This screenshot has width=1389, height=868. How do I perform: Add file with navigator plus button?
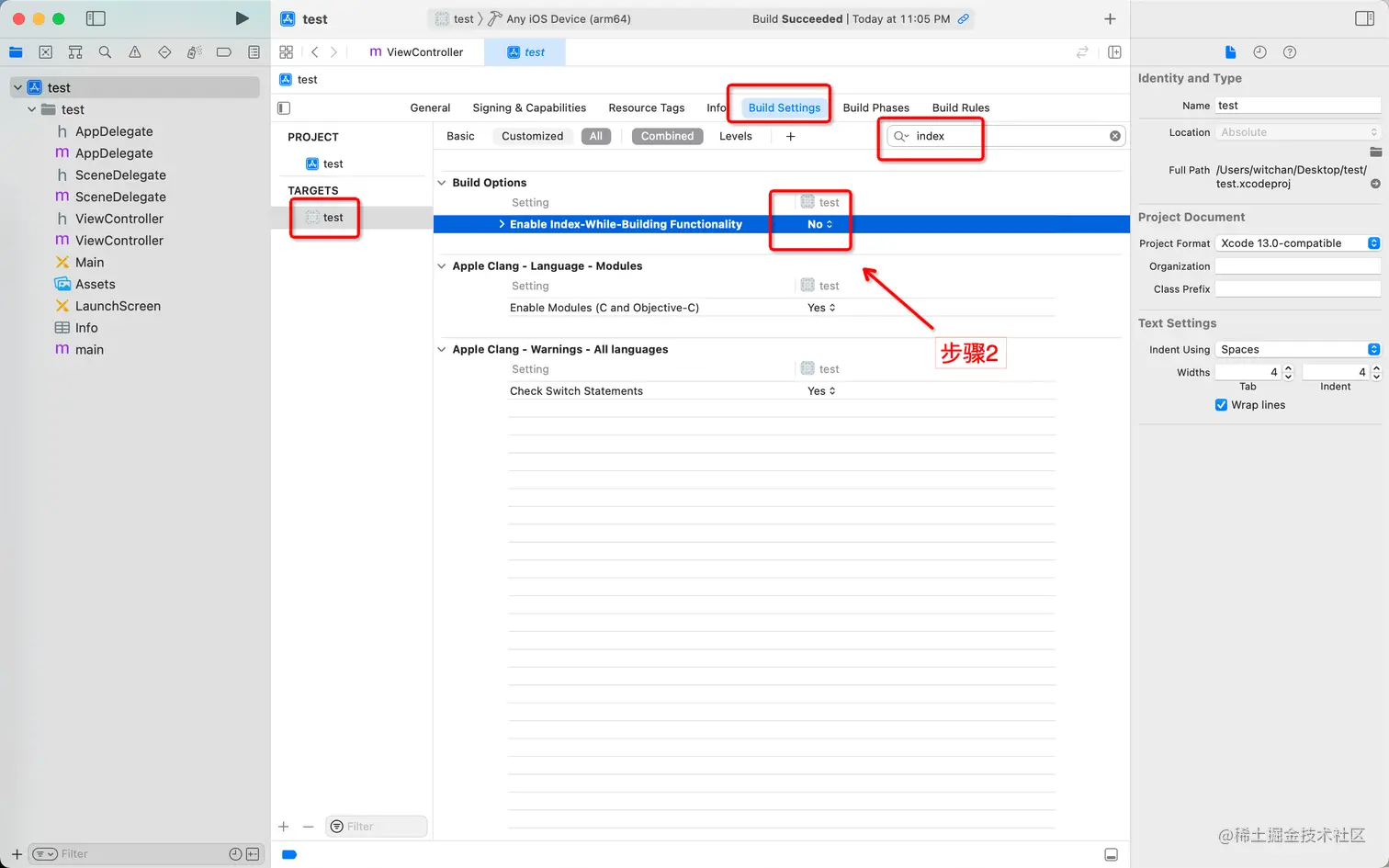(x=17, y=854)
